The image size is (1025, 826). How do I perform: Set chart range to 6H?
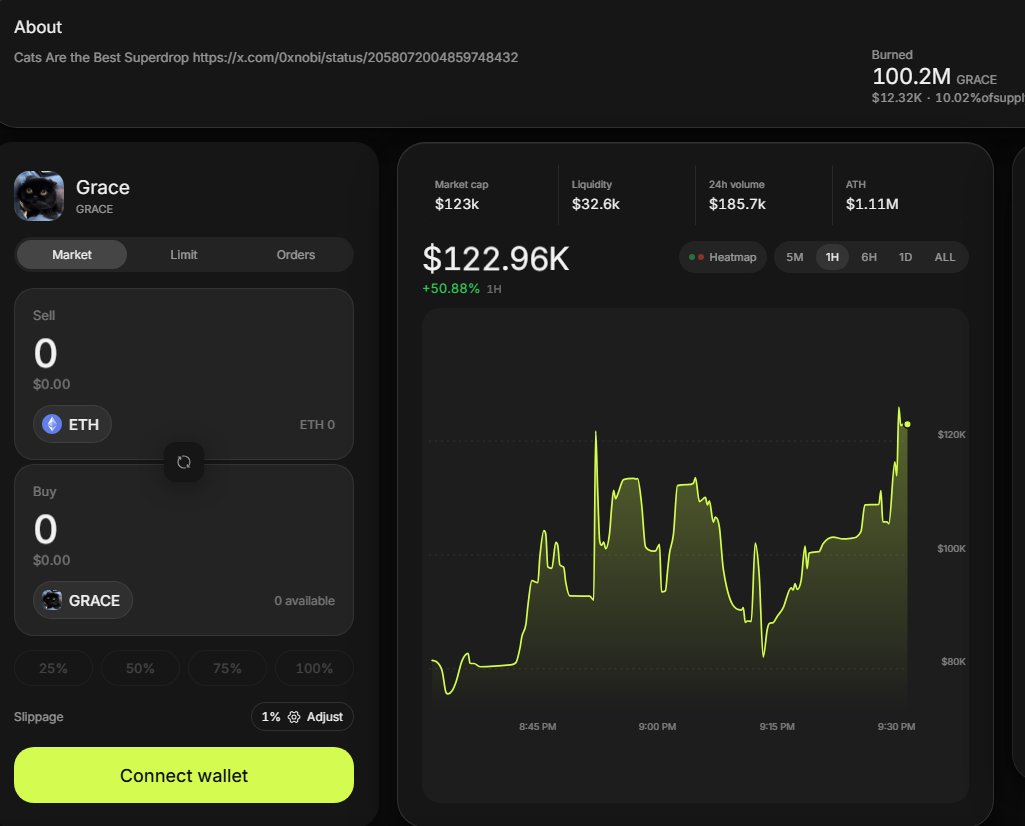(x=869, y=257)
